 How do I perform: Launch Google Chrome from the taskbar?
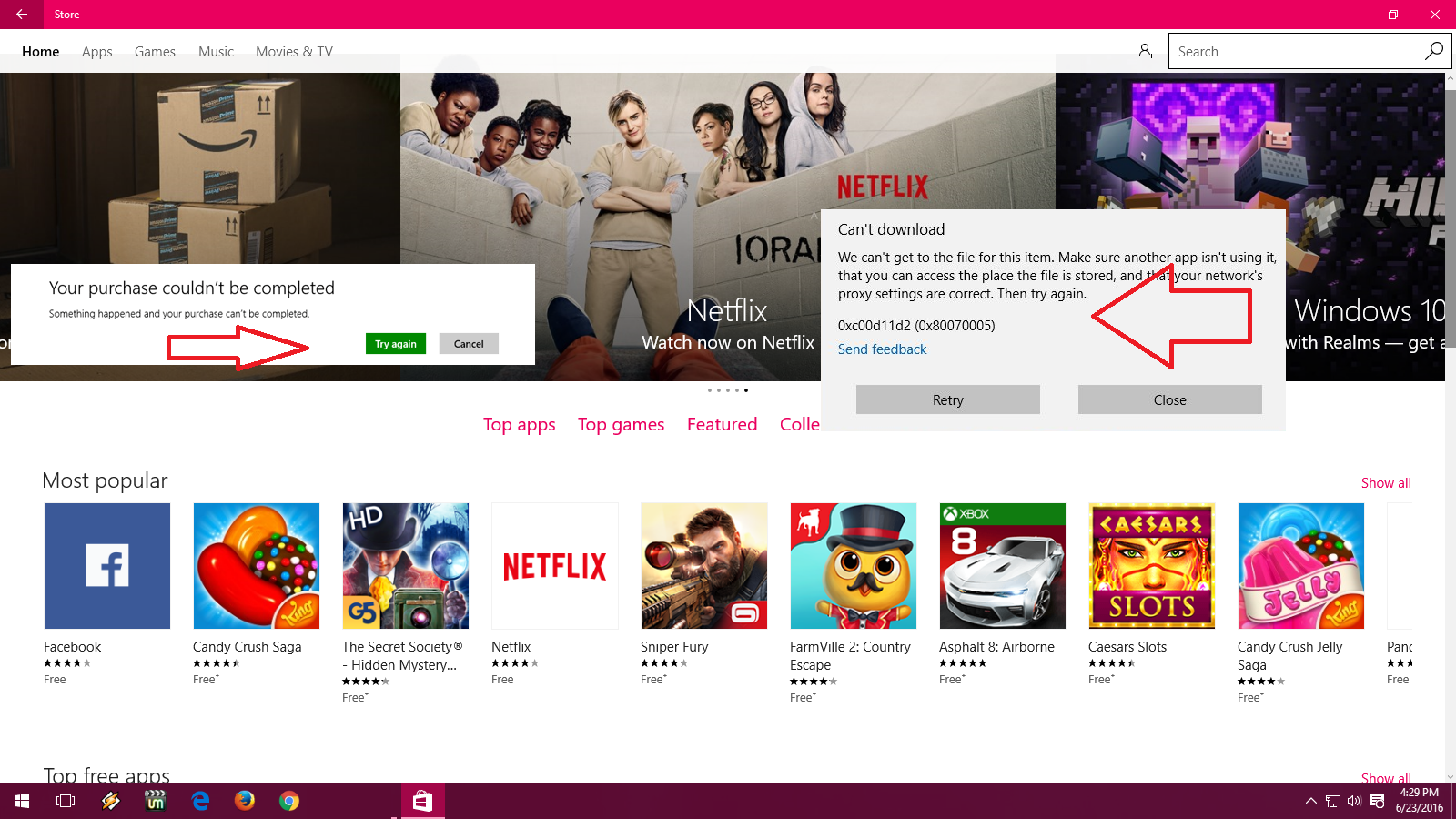pos(289,801)
